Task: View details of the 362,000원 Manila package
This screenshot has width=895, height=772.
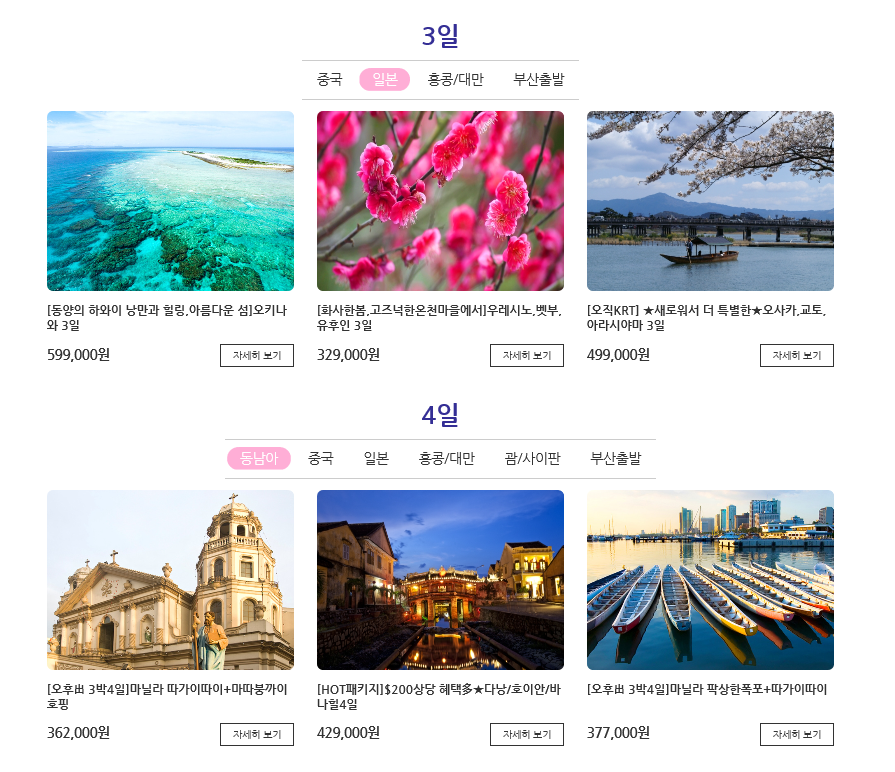Action: [257, 734]
